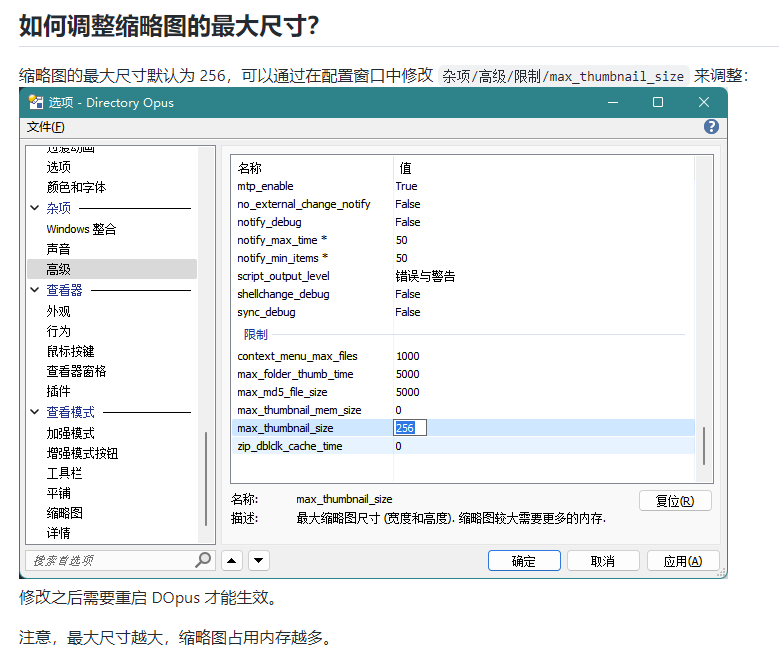Click the 搜索首选项 search box
The width and height of the screenshot is (779, 668).
tap(108, 561)
